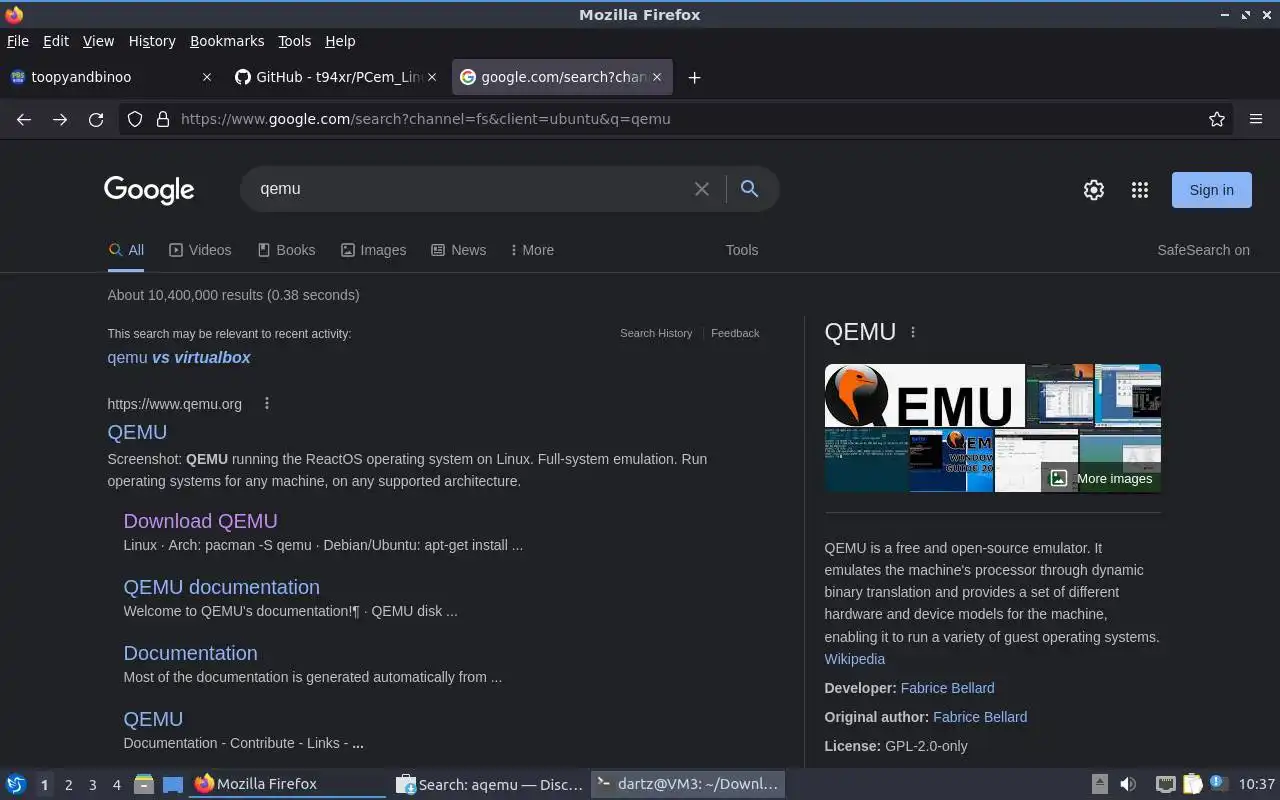Open the removable media tray icon
Screen dimensions: 1280x800
[x=1099, y=784]
